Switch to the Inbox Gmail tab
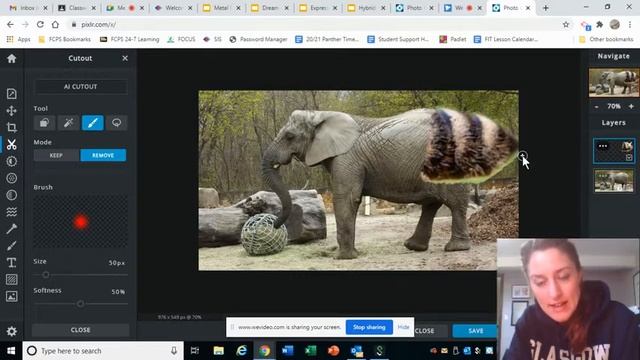The height and width of the screenshot is (360, 640). click(x=29, y=8)
